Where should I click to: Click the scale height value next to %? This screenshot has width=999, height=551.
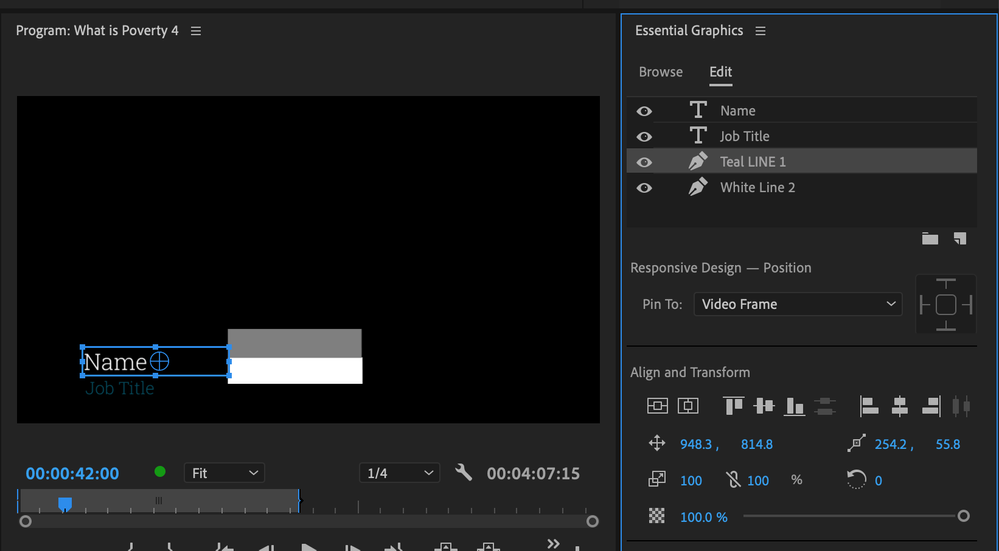tap(758, 480)
